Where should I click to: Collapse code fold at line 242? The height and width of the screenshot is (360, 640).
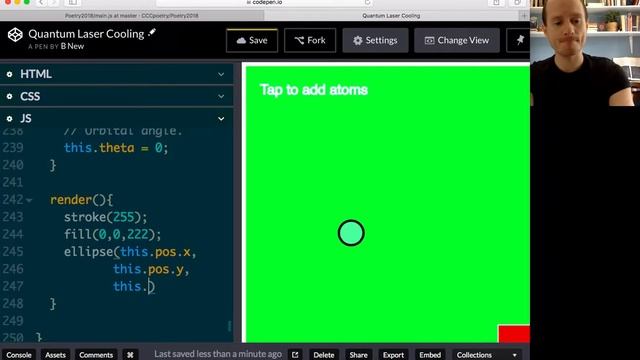(x=29, y=200)
